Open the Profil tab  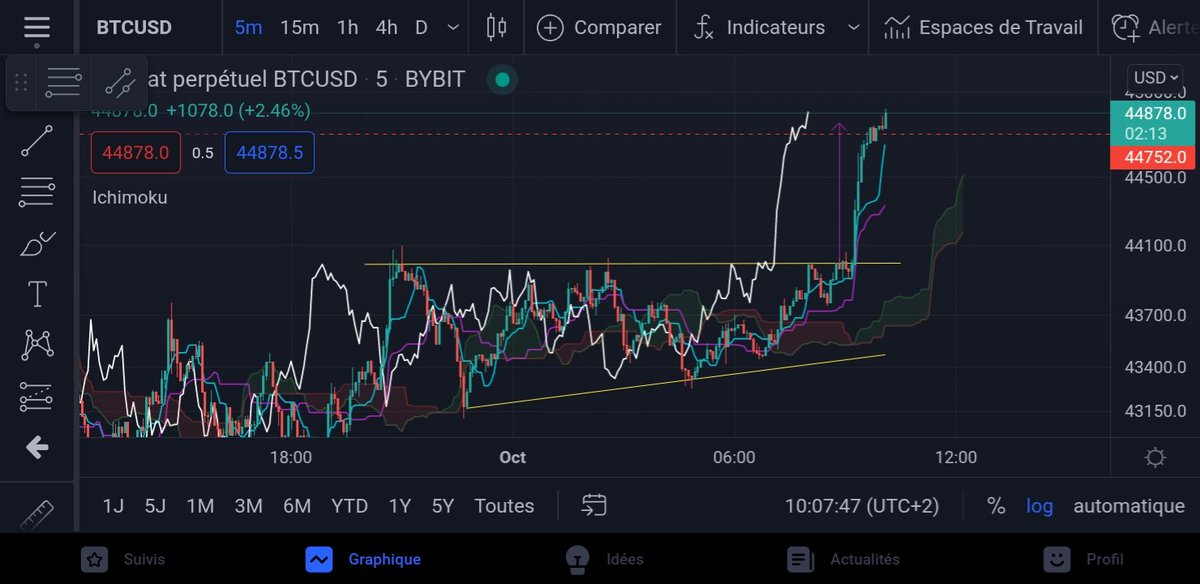pos(1083,559)
